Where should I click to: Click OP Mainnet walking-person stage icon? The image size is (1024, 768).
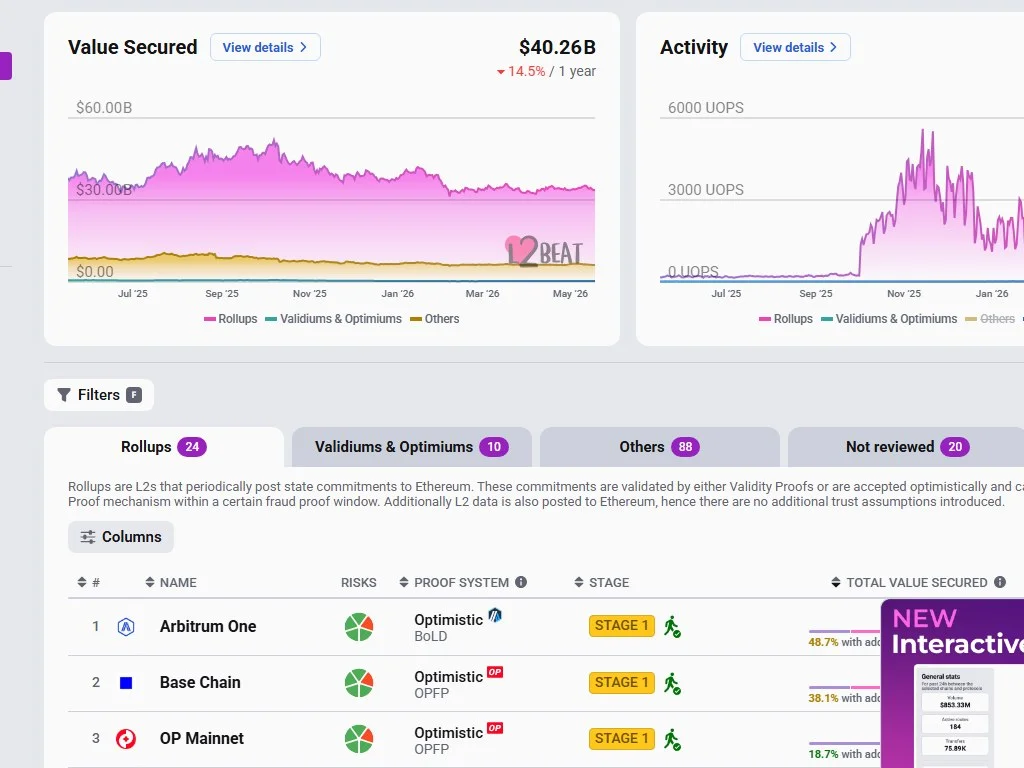(672, 740)
